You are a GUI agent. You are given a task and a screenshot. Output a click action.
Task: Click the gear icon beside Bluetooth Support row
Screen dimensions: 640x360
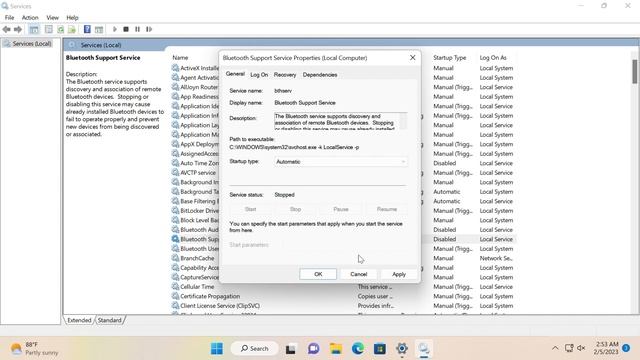[175, 239]
